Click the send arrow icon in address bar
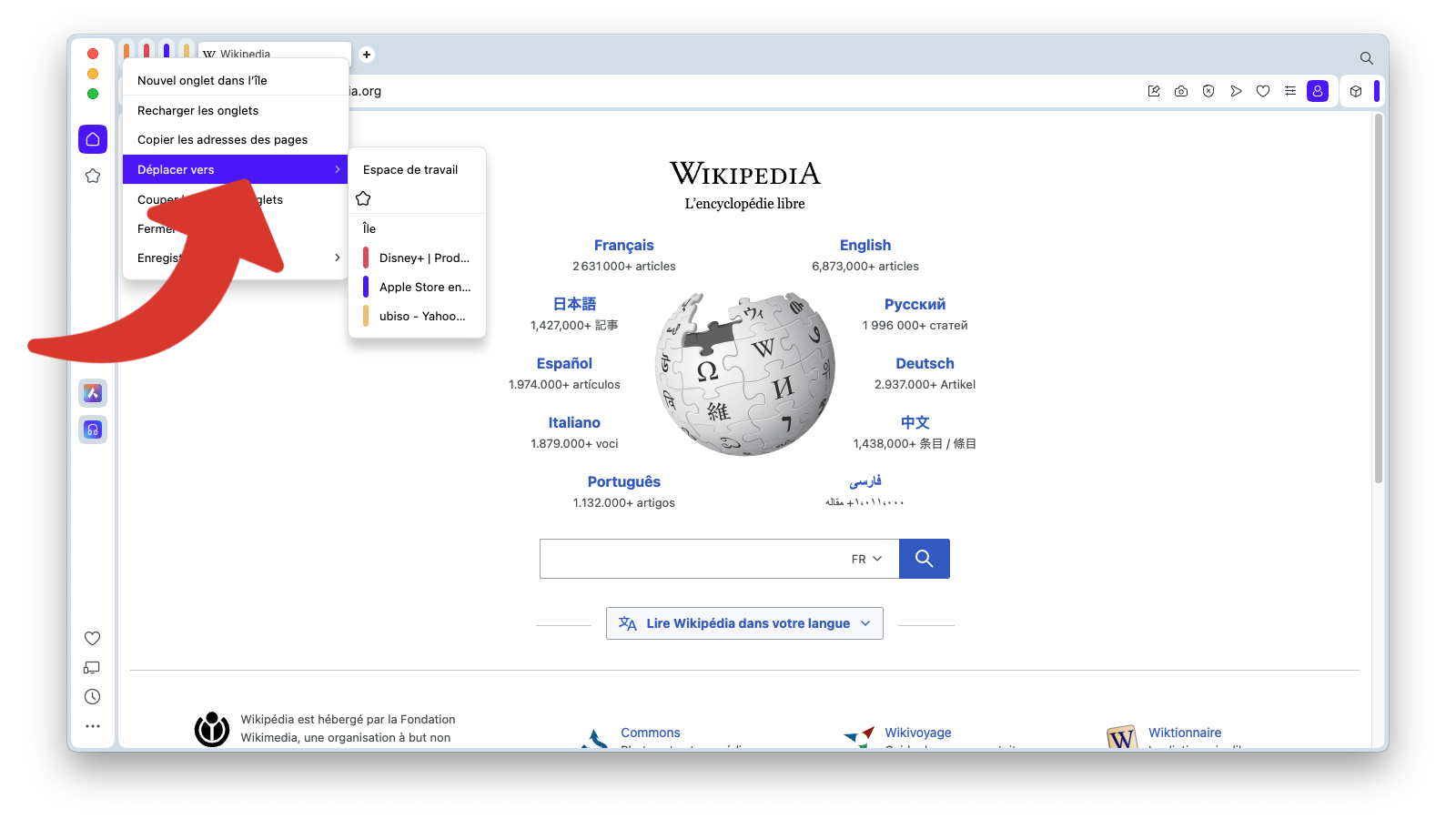 (1236, 91)
